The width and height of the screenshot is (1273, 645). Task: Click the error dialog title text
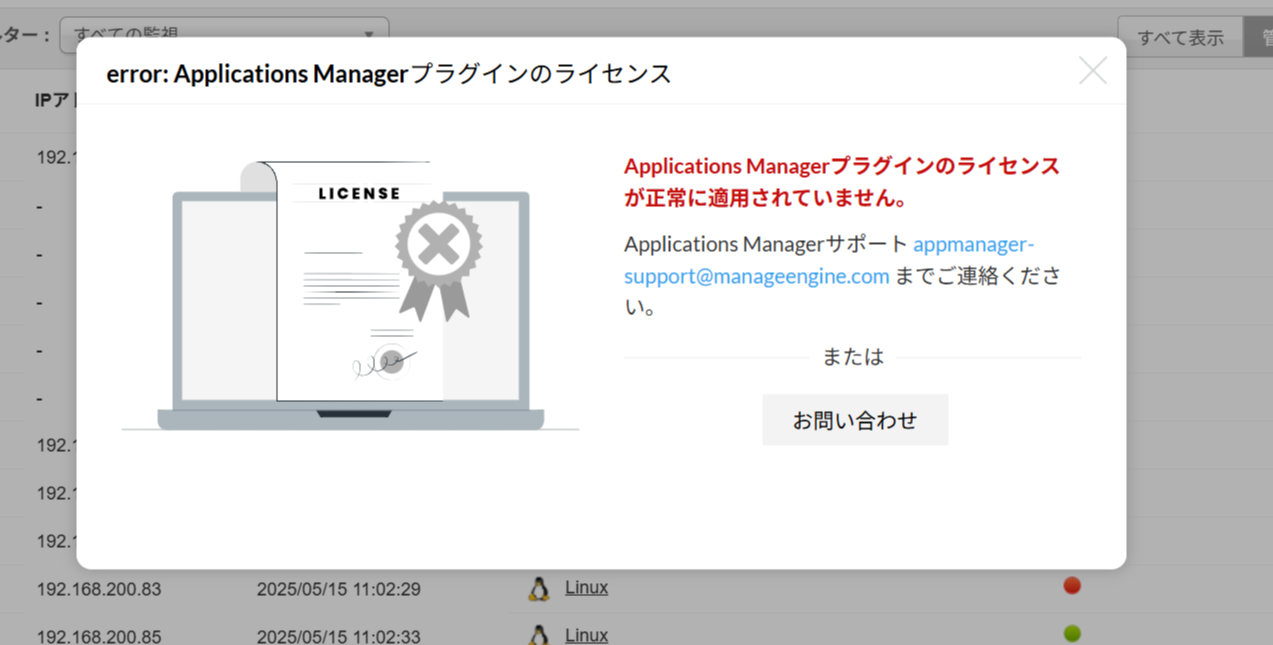[x=389, y=74]
